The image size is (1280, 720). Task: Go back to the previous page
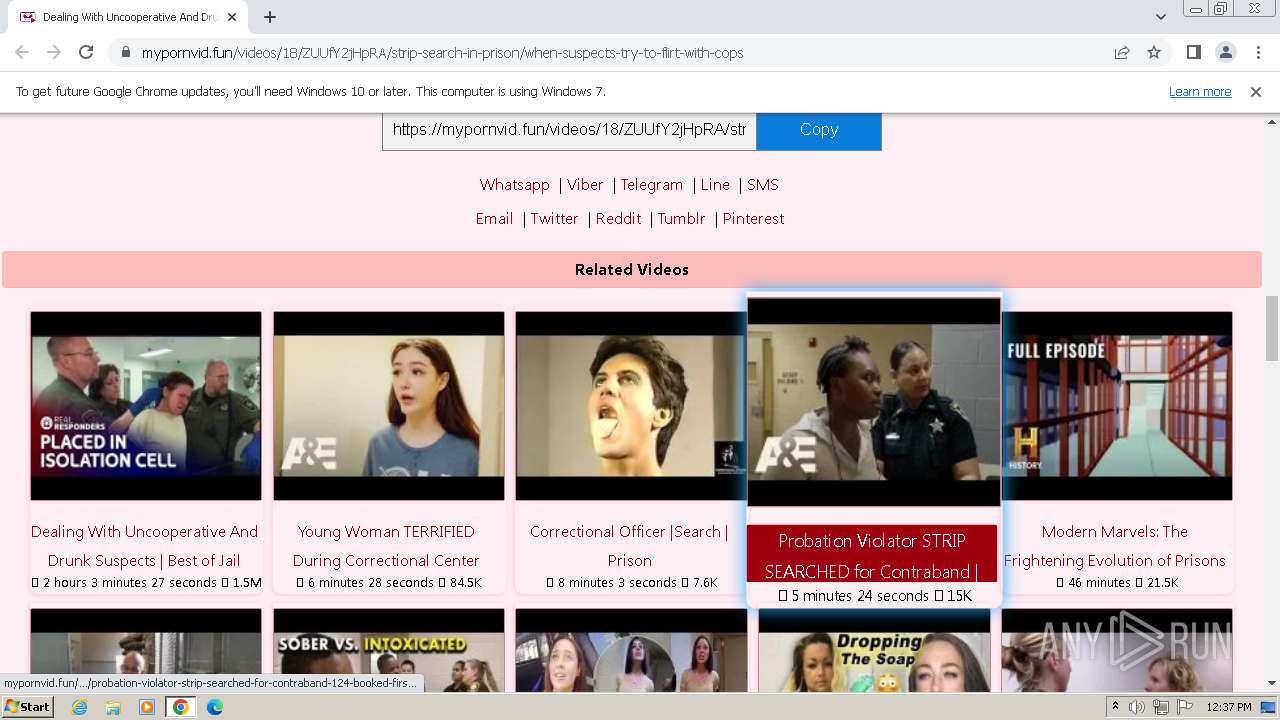[22, 53]
